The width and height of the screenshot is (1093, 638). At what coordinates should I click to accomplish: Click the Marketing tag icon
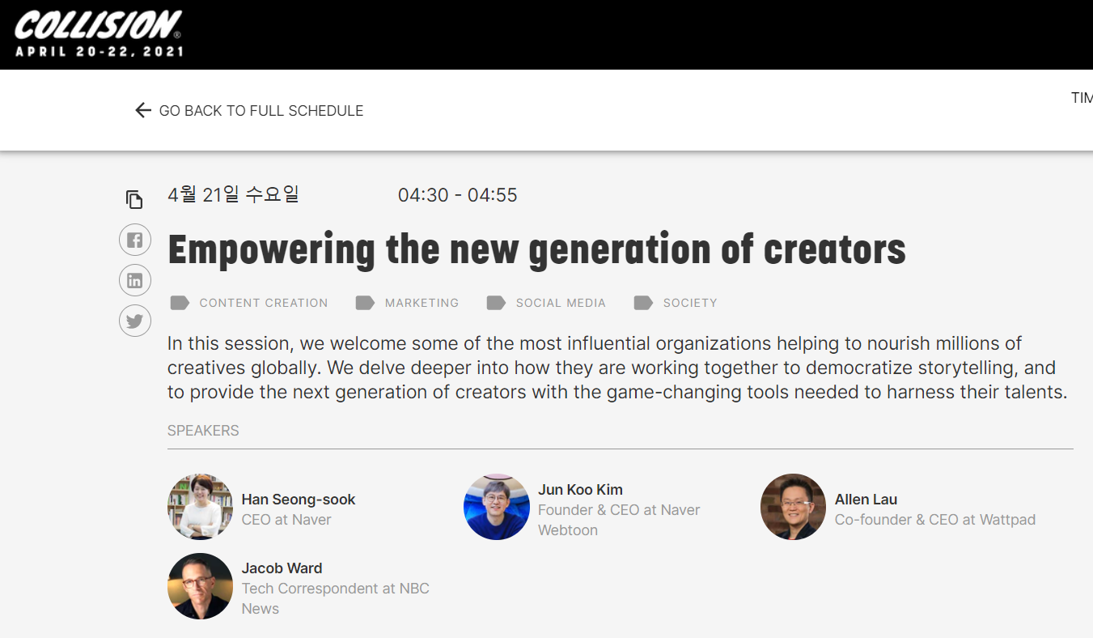click(365, 303)
